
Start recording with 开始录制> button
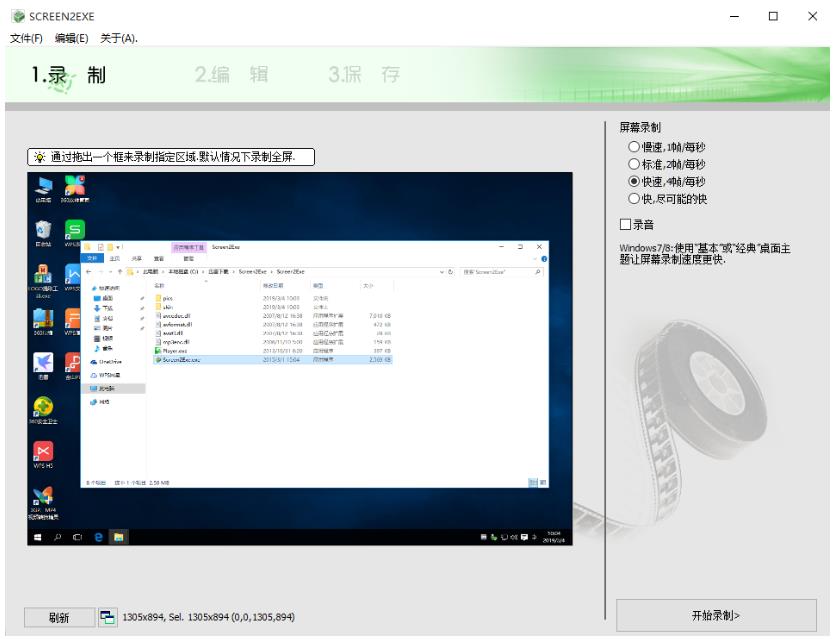click(716, 616)
